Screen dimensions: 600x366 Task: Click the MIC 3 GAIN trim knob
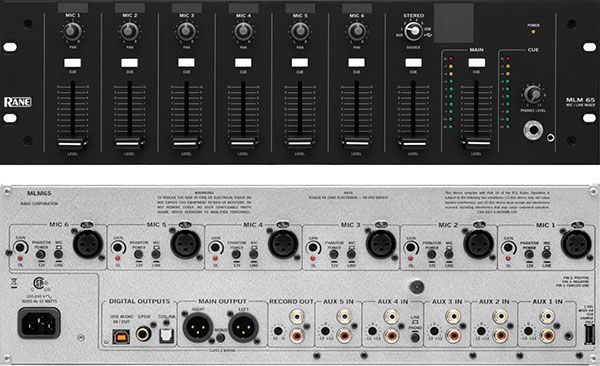(x=313, y=247)
